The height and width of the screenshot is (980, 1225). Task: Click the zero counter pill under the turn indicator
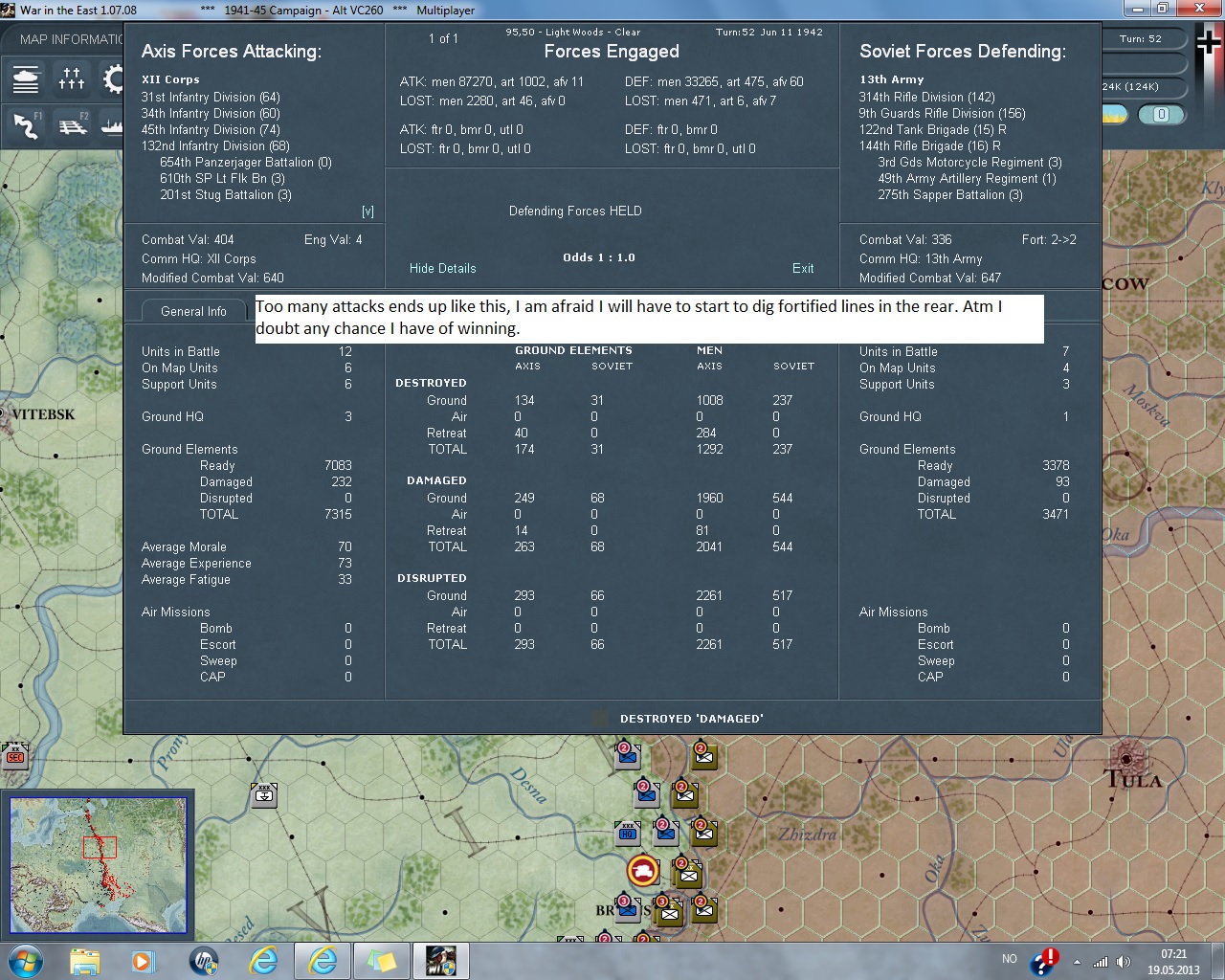click(x=1162, y=115)
